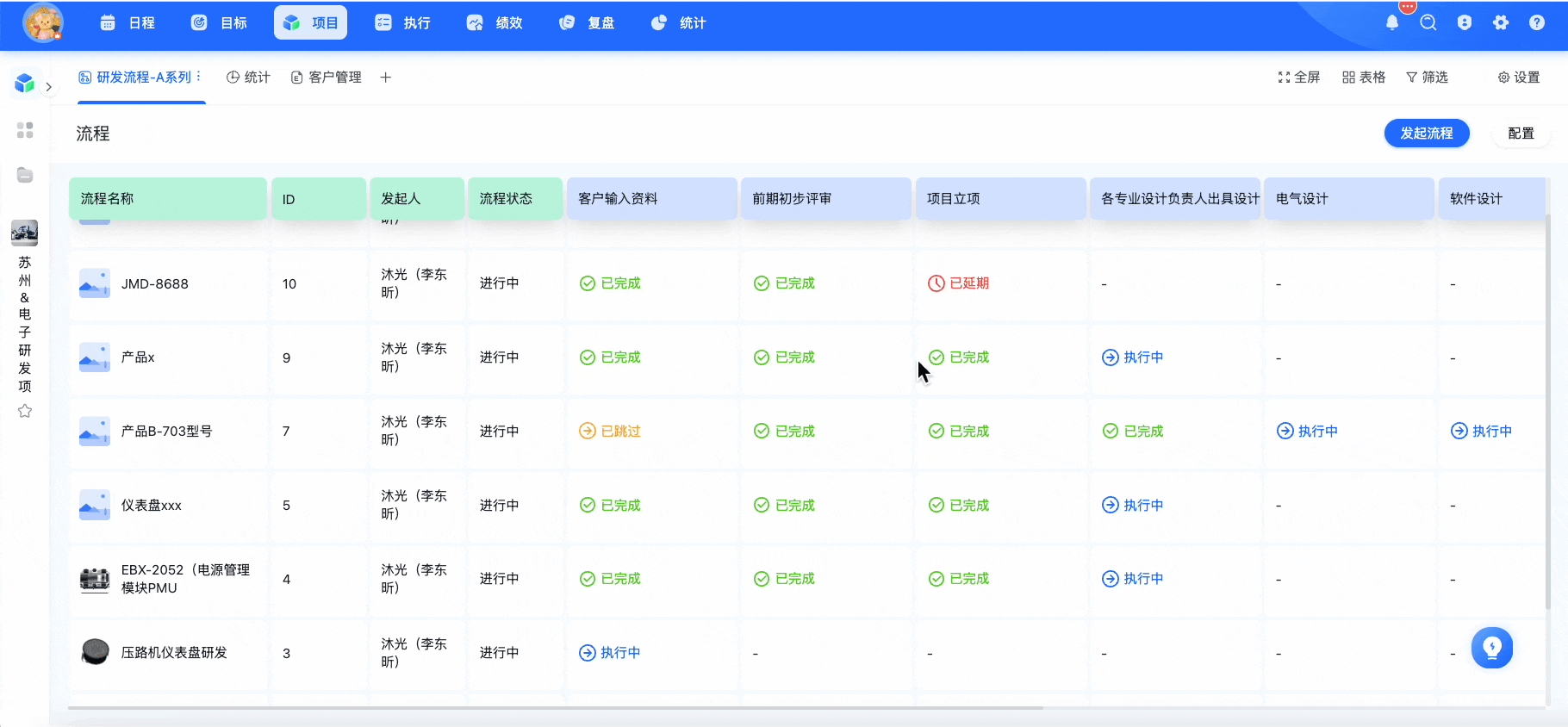
Task: Open the user avatar in top bar
Action: (x=43, y=22)
